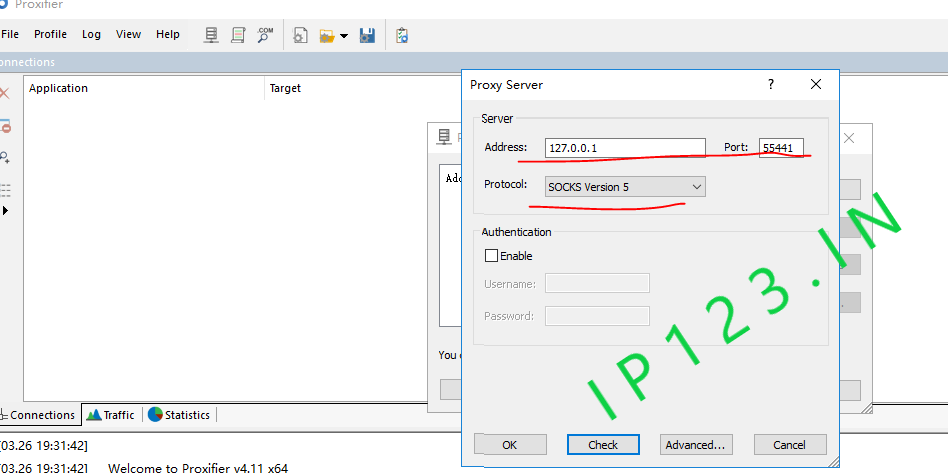This screenshot has width=948, height=473.
Task: Click the Welcome to Proxifier log line
Action: 198,468
